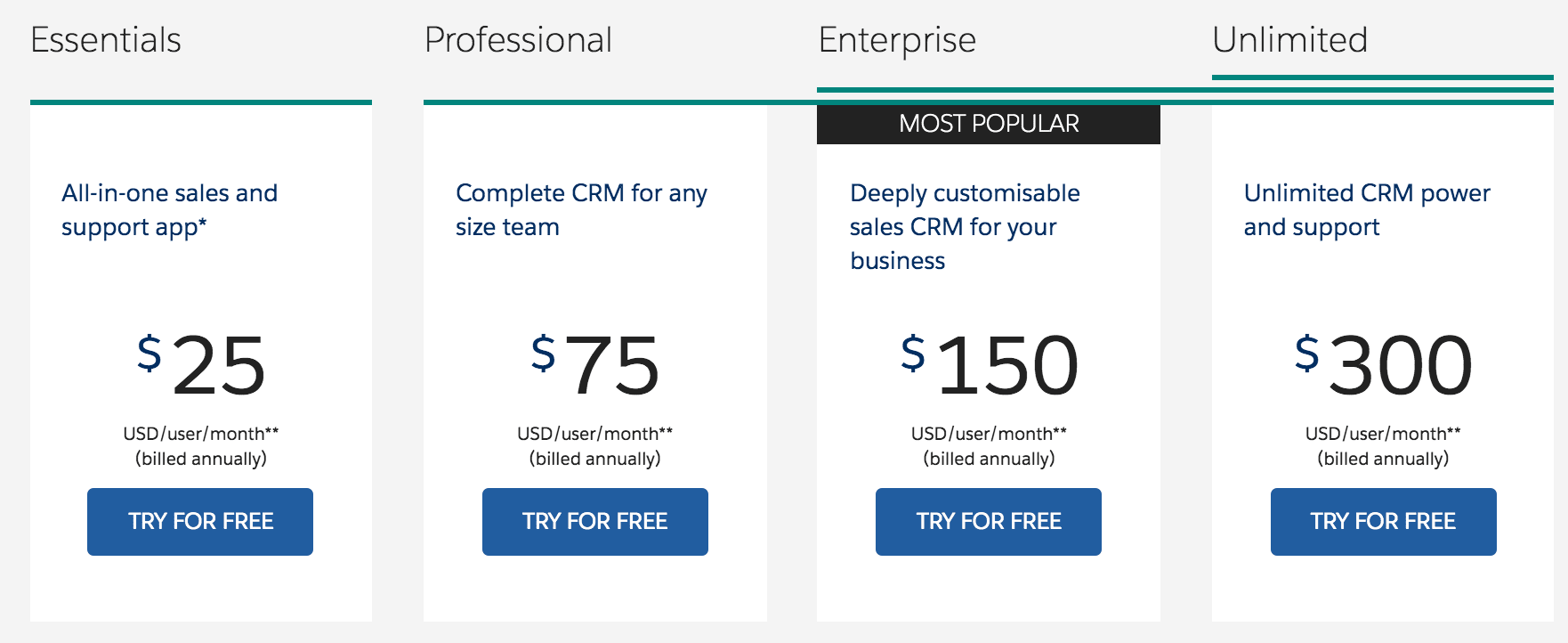Open the Enterprise plan heading
This screenshot has width=1568, height=643.
(897, 40)
